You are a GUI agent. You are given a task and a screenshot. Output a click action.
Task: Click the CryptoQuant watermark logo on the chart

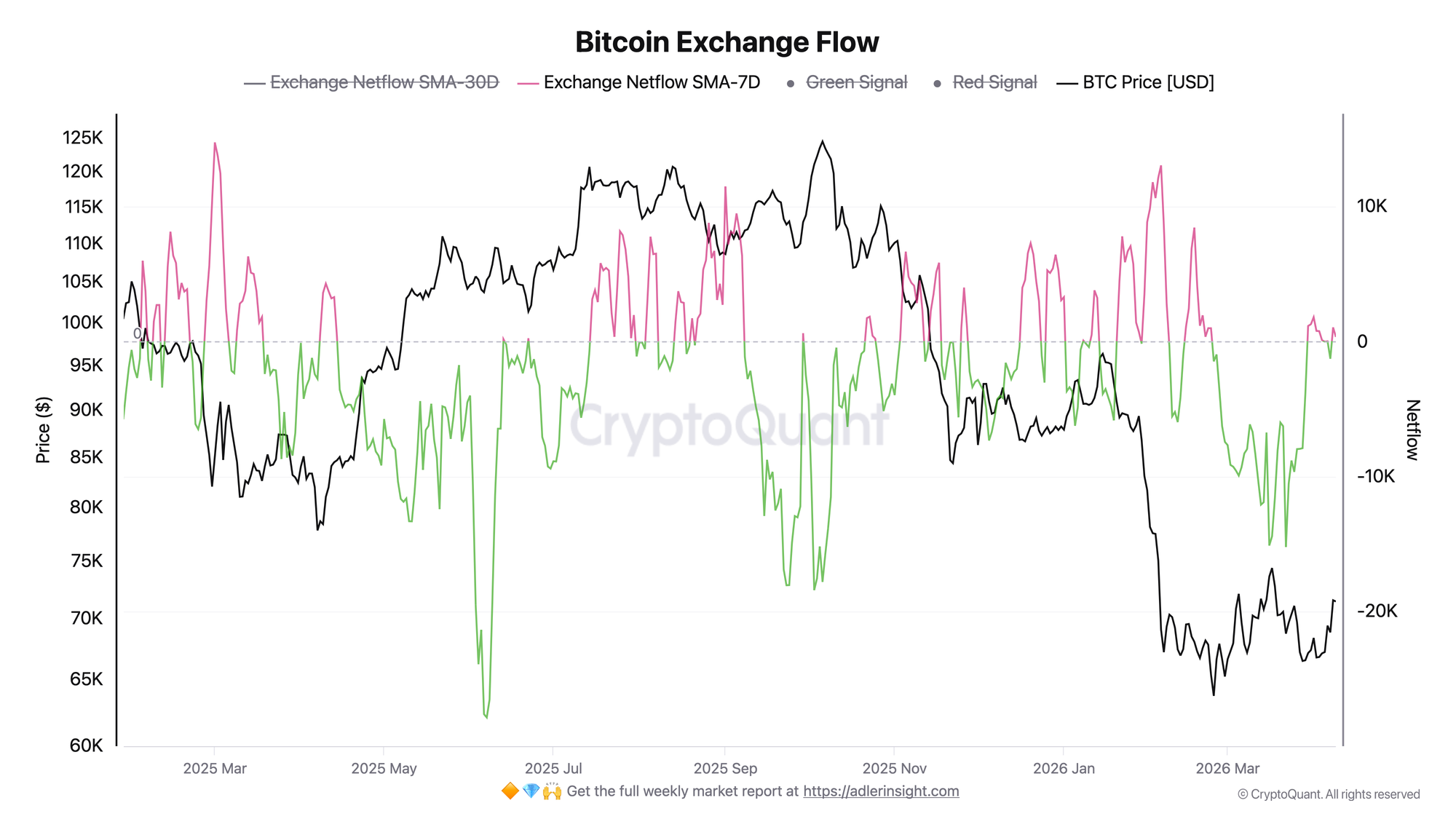click(x=728, y=426)
